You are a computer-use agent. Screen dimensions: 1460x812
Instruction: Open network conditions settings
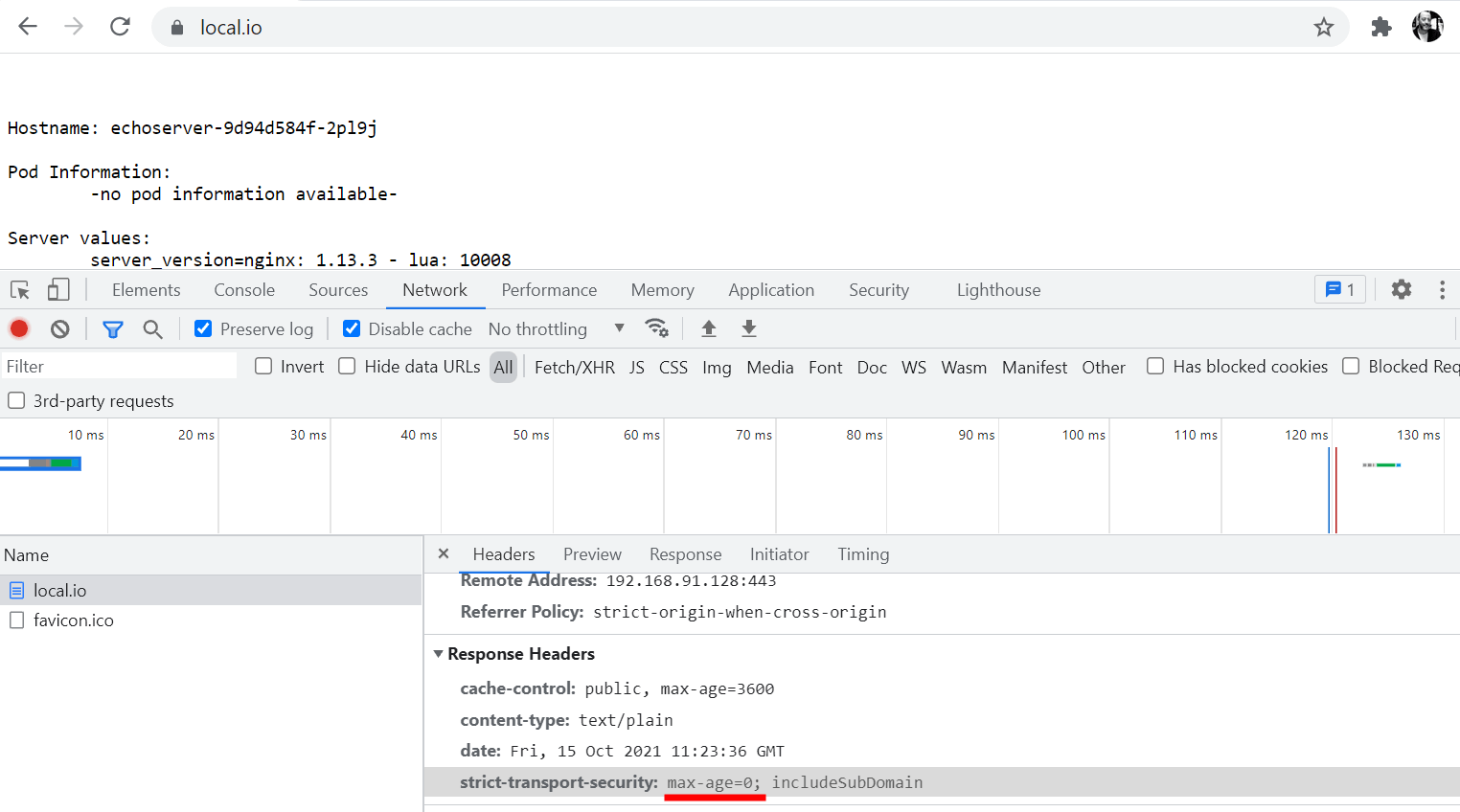tap(656, 327)
